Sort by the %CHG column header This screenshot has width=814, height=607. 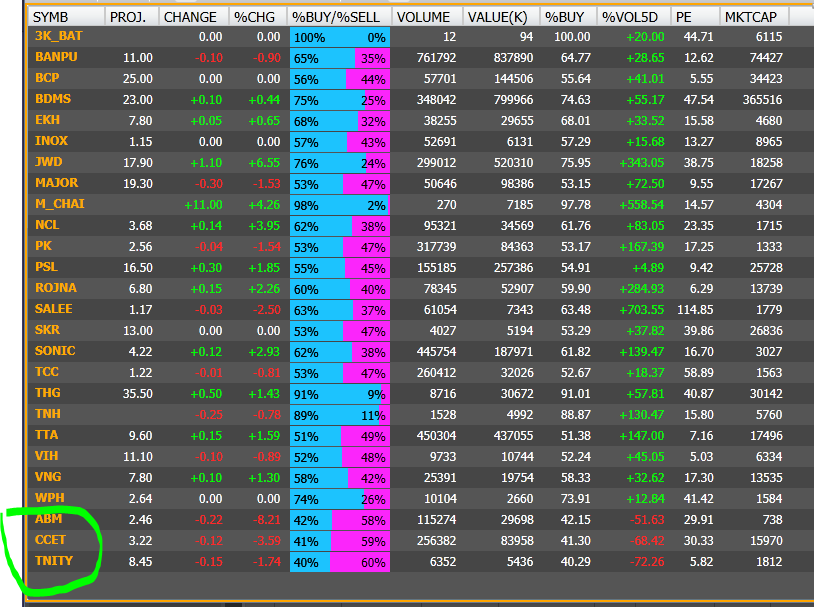point(258,17)
